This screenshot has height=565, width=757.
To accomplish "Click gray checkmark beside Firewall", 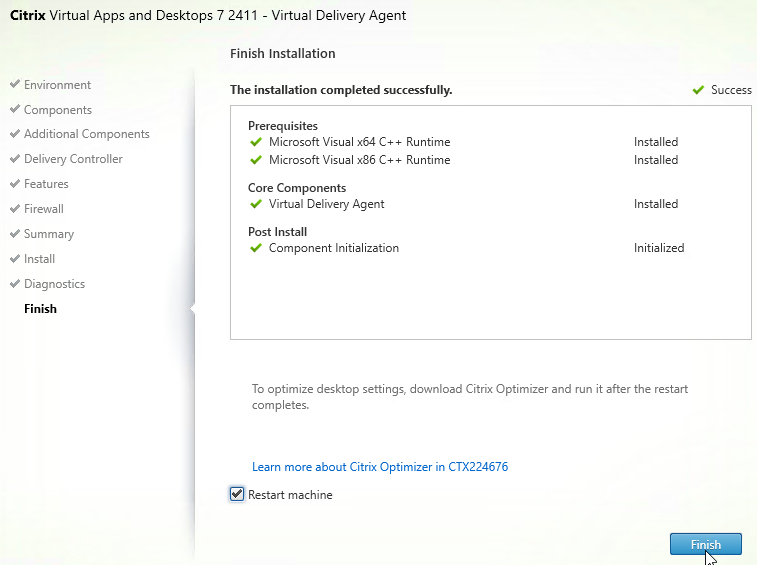I will (x=15, y=209).
